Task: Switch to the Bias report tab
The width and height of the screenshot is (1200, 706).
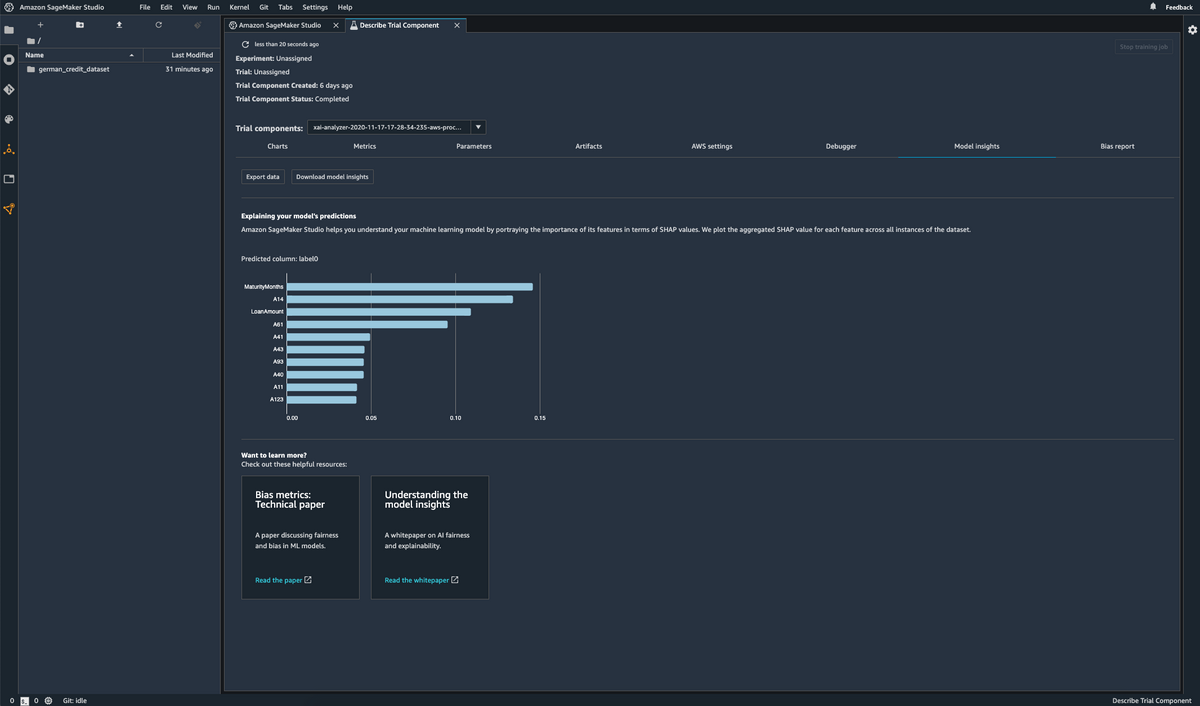Action: pos(1117,146)
